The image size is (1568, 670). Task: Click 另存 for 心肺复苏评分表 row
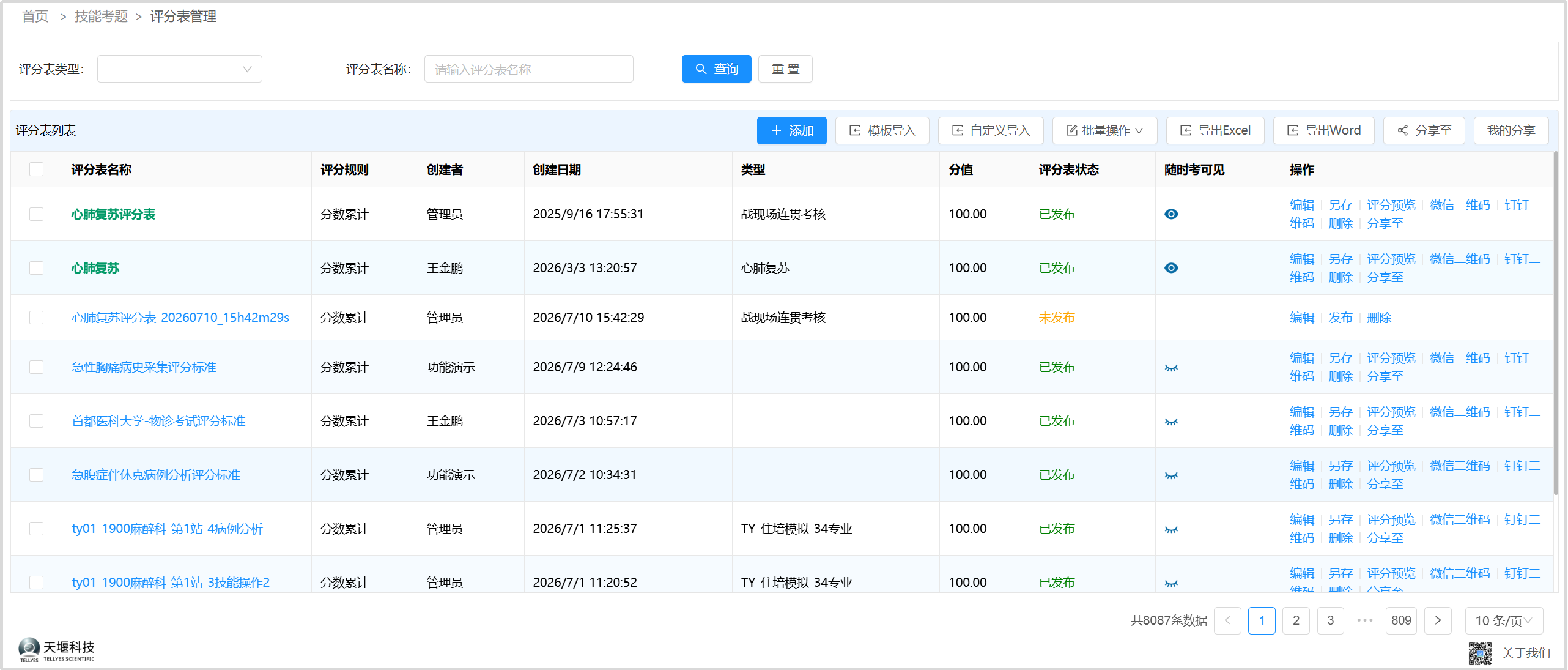[1341, 205]
